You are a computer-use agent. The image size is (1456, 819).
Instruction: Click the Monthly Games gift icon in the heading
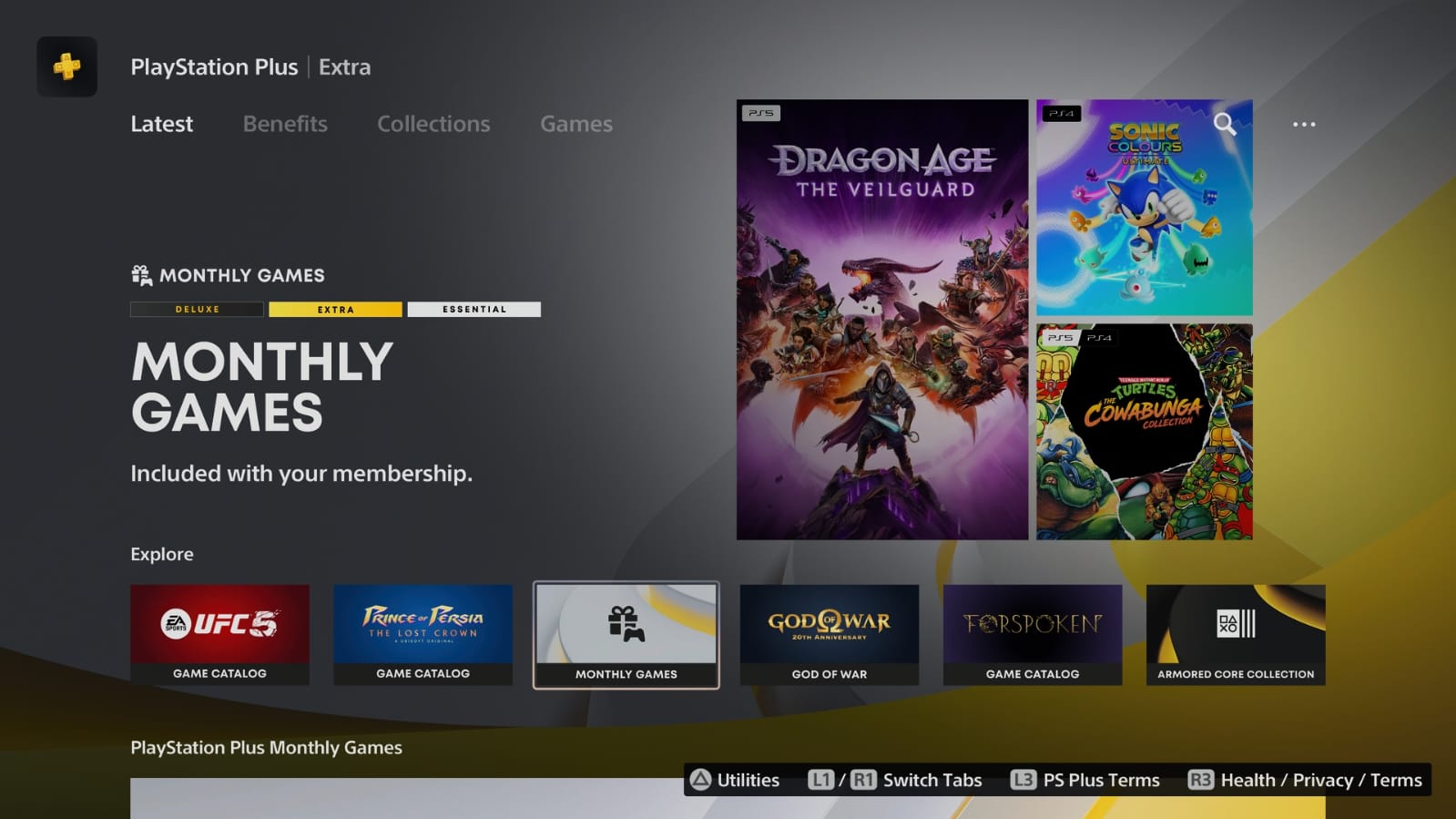click(x=141, y=275)
